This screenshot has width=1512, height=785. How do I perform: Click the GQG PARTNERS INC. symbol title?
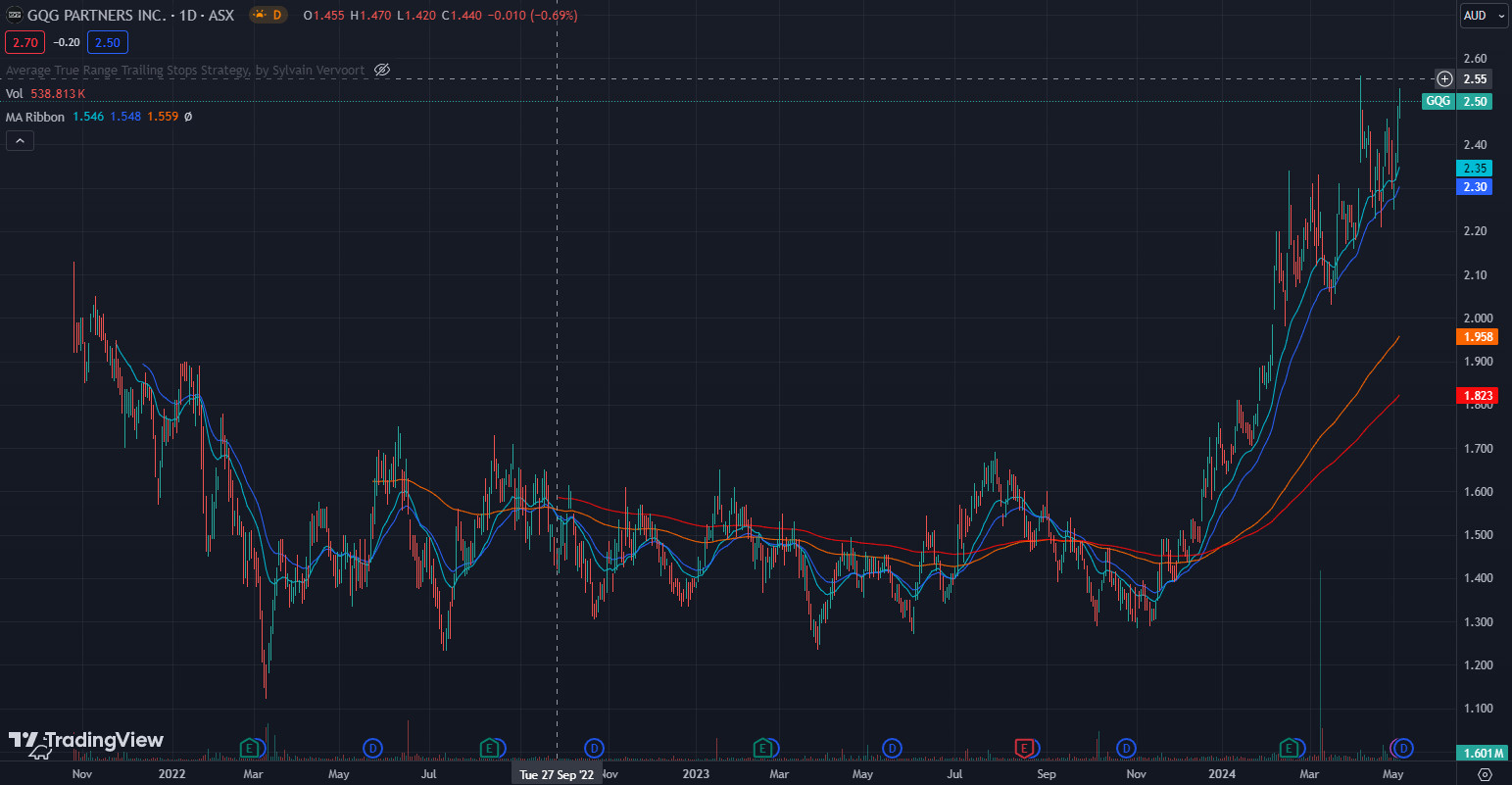[96, 15]
